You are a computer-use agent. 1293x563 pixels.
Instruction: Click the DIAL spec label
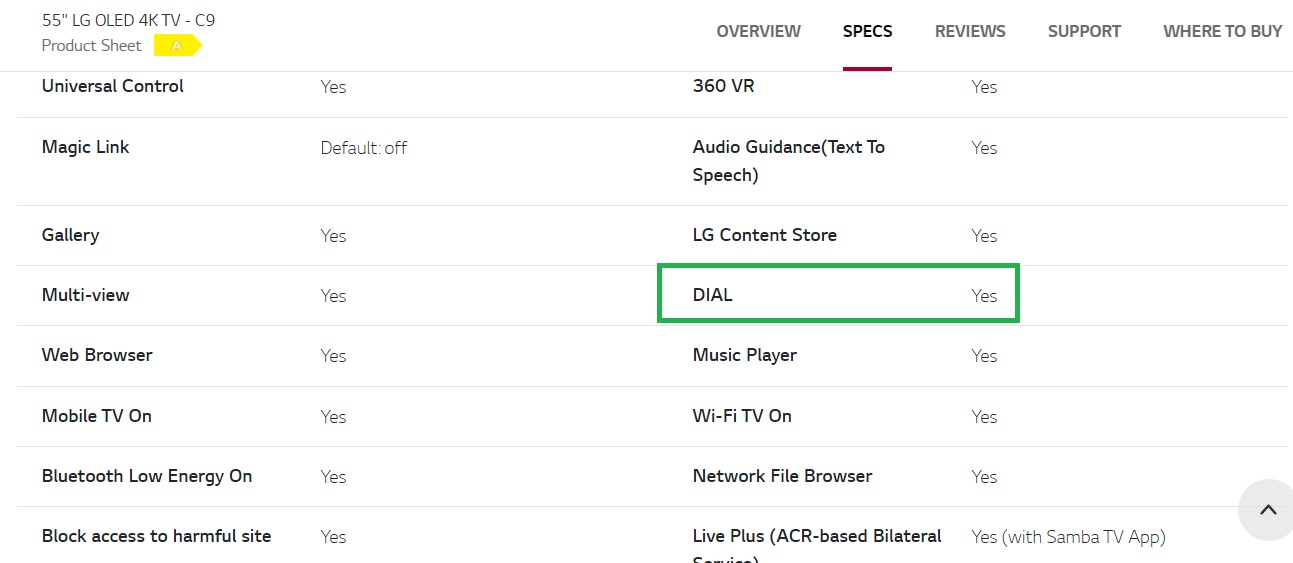pyautogui.click(x=713, y=295)
